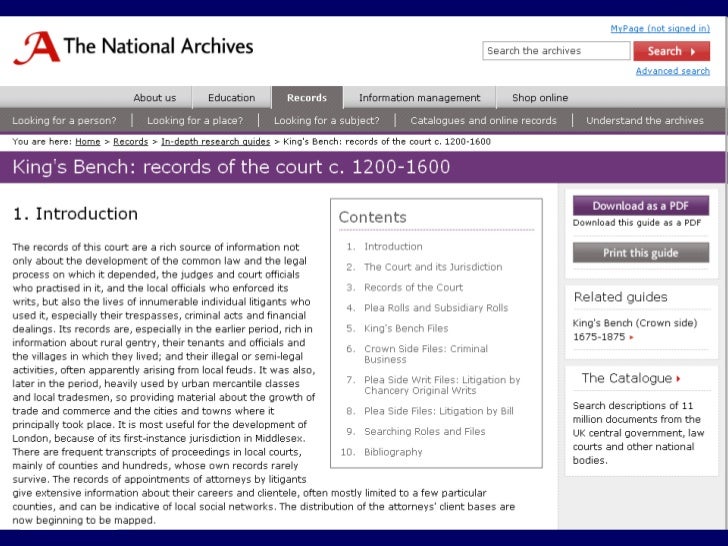Click the red Search button
This screenshot has width=728, height=546.
(671, 51)
